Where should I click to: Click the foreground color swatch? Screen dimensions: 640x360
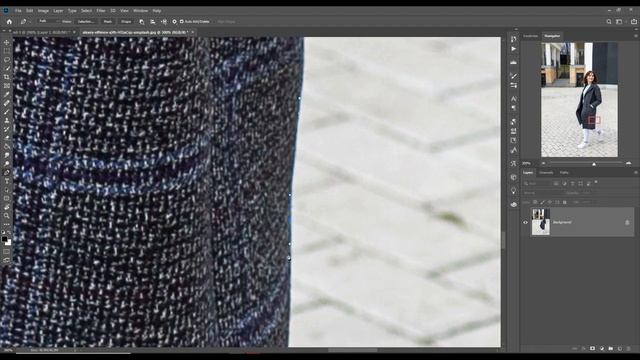[x=4, y=239]
